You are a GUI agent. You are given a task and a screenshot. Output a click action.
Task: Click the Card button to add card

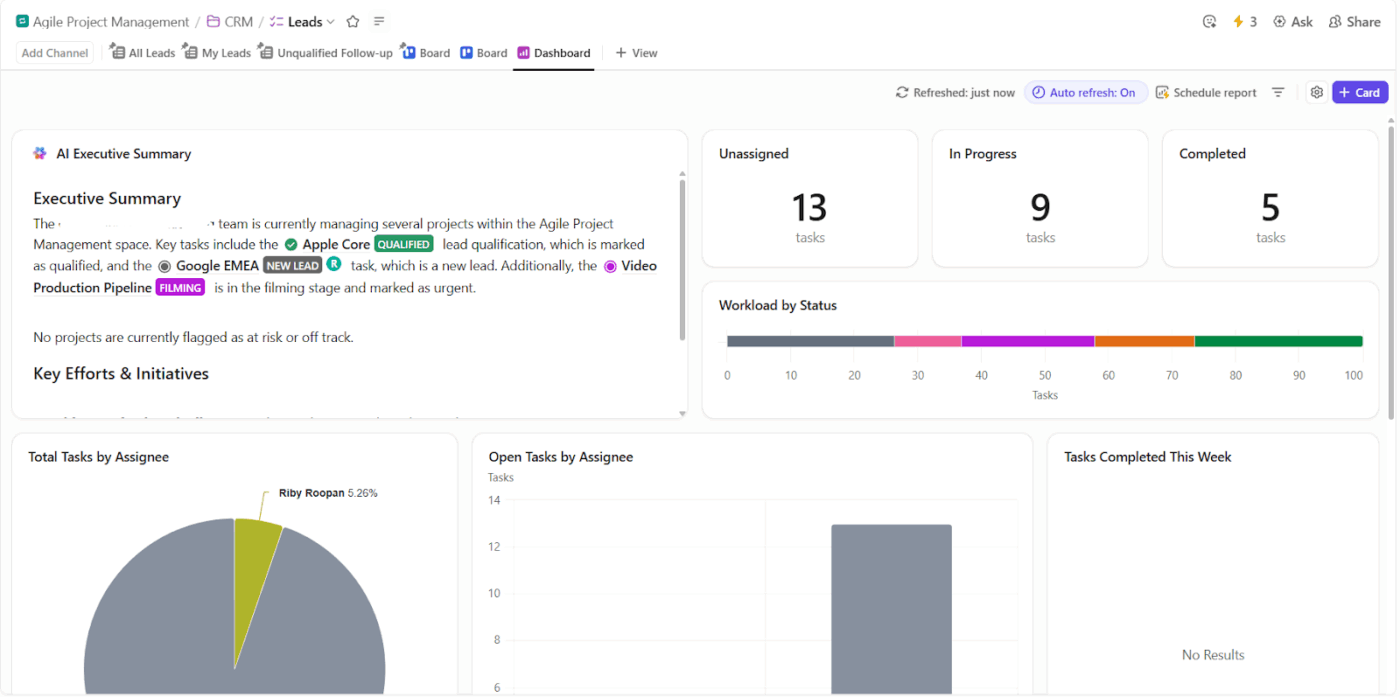pos(1360,92)
